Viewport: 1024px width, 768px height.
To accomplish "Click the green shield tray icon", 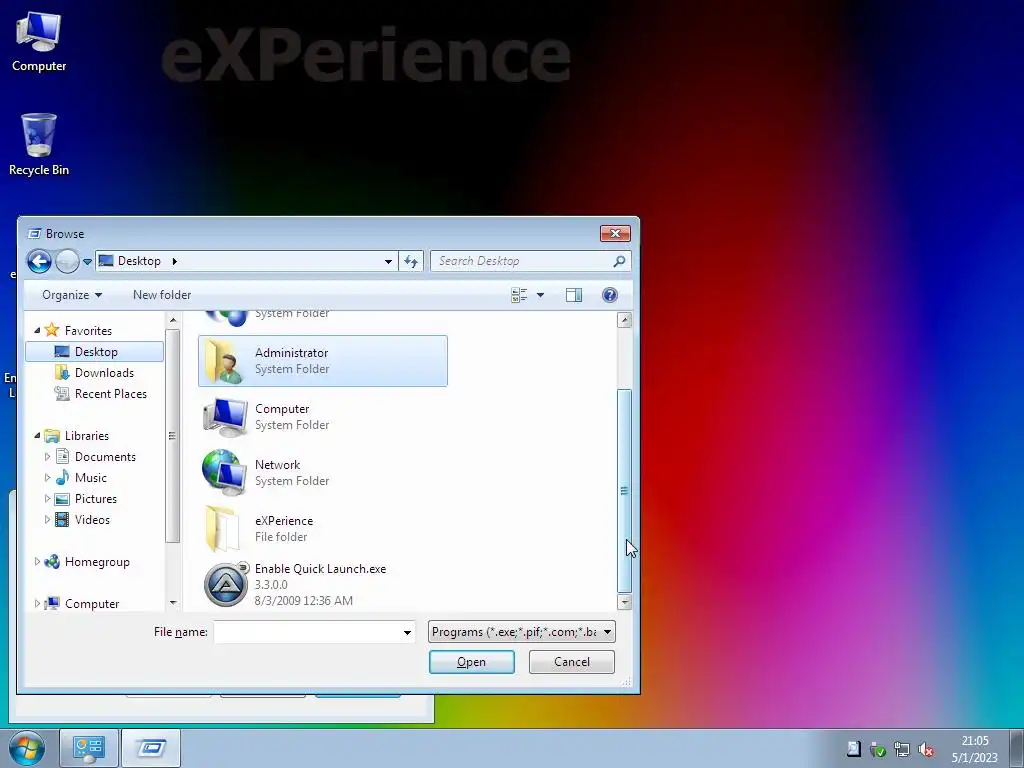I will pos(878,750).
